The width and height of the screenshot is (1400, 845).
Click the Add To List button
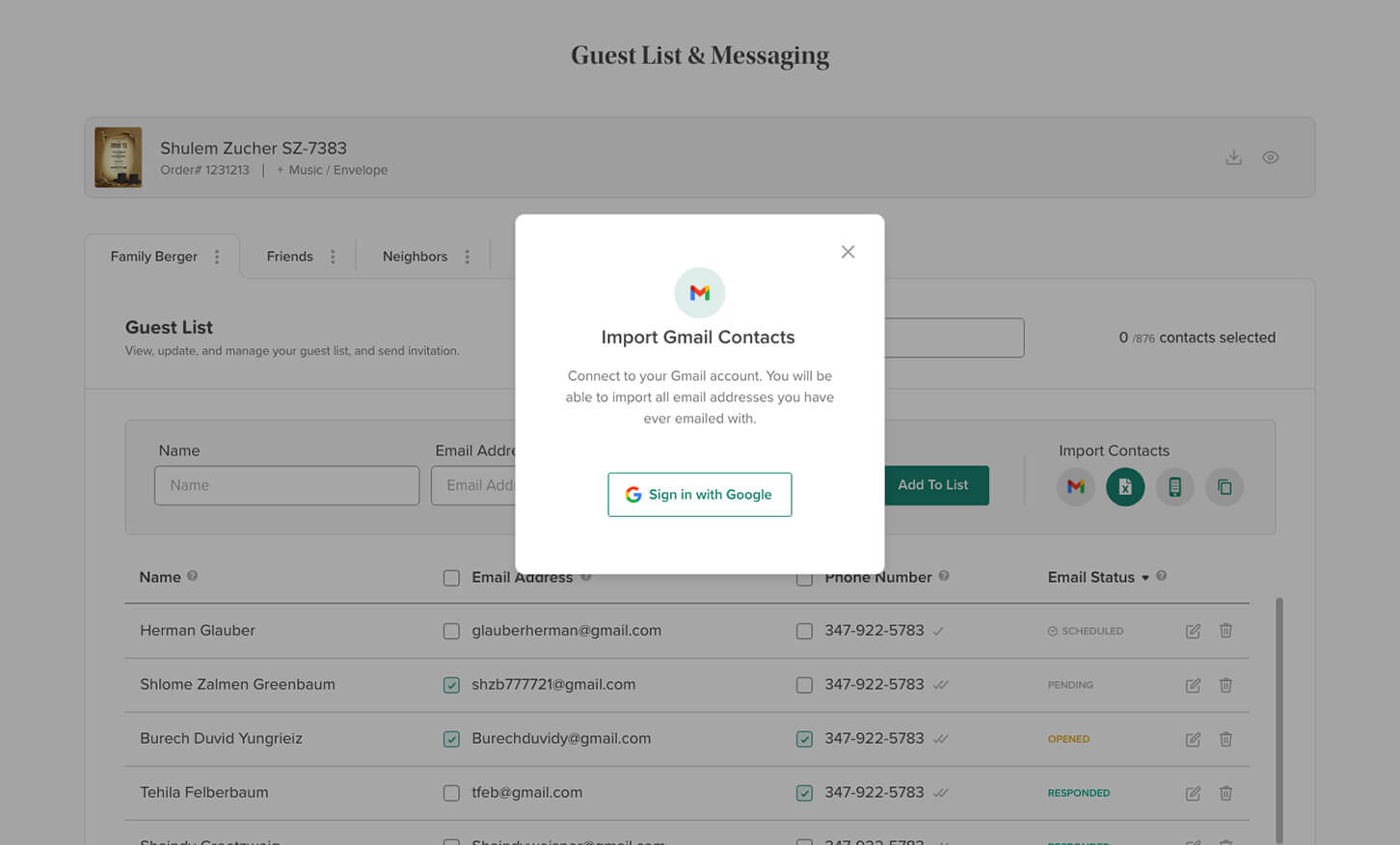pos(936,485)
